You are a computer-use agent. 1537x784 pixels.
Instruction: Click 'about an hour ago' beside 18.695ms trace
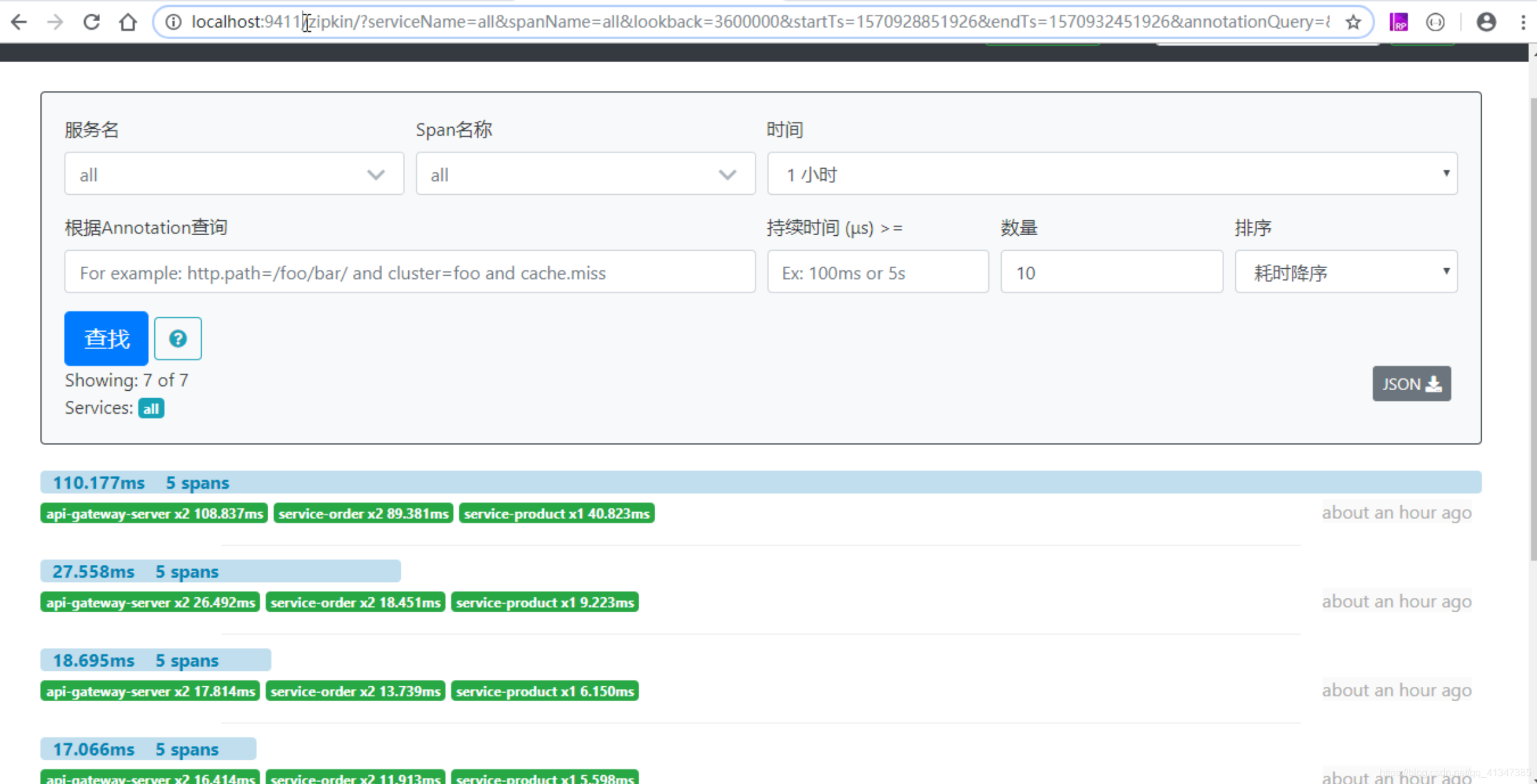pos(1396,691)
